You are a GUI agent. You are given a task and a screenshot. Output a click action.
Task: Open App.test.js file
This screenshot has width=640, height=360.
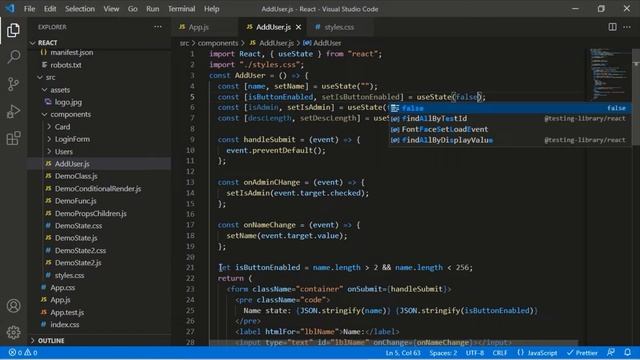pyautogui.click(x=99, y=312)
